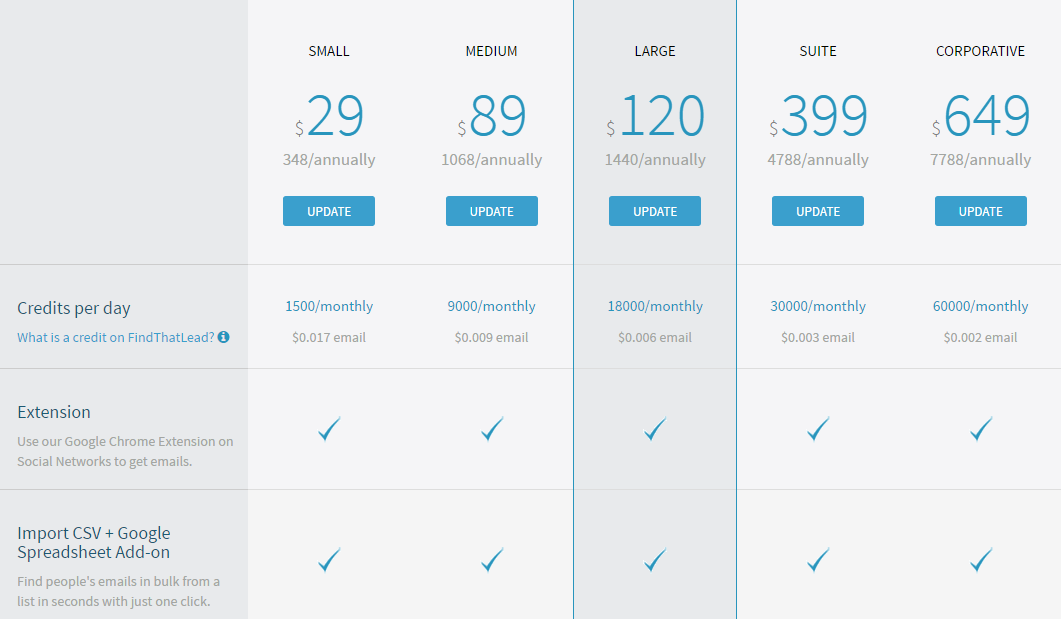Click Extension checkmark for Suite plan

(818, 428)
